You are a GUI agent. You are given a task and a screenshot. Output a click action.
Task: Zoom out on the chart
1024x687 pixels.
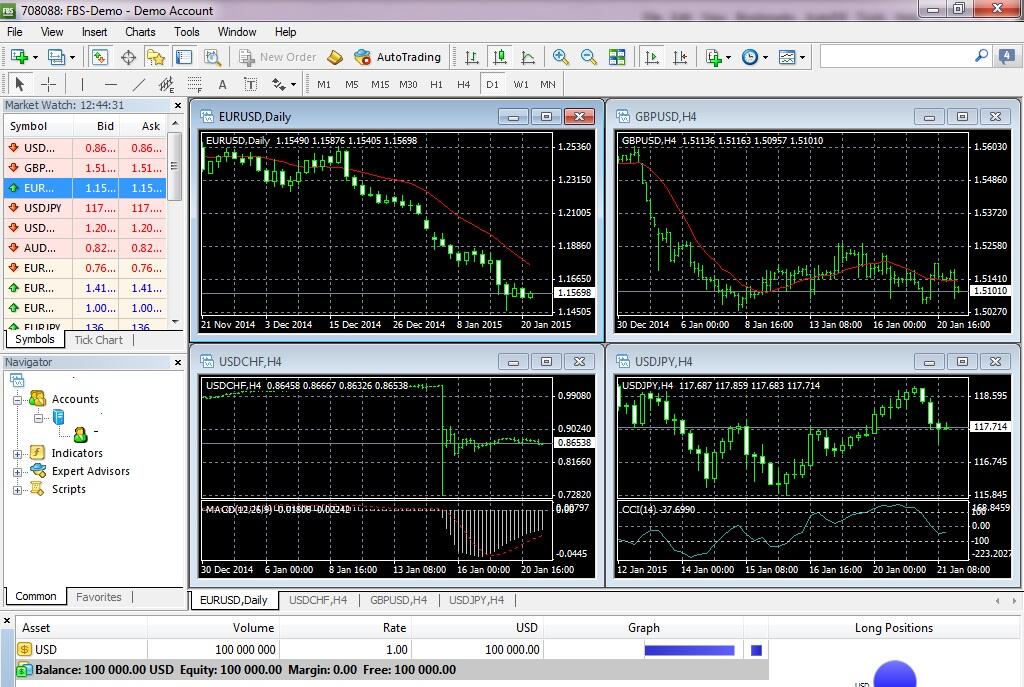click(588, 57)
